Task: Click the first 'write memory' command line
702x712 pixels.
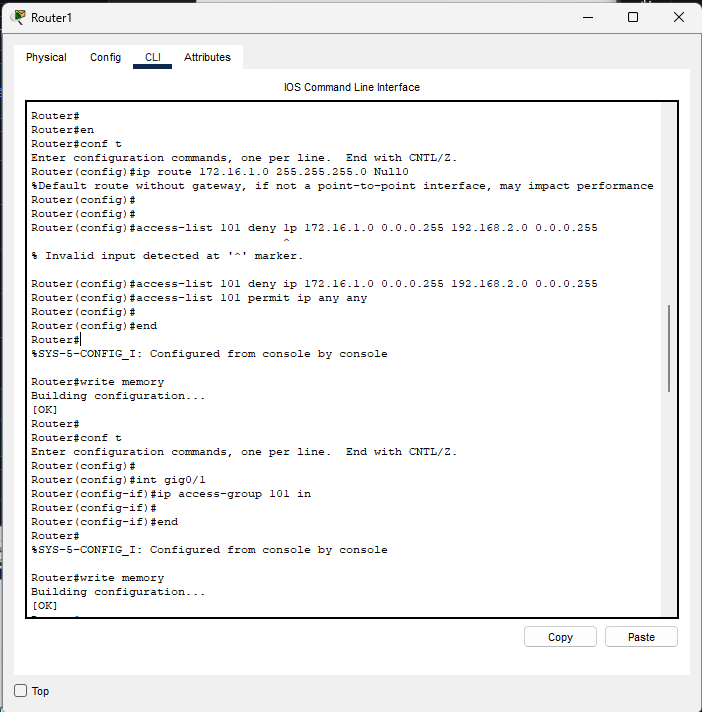Action: coord(98,382)
